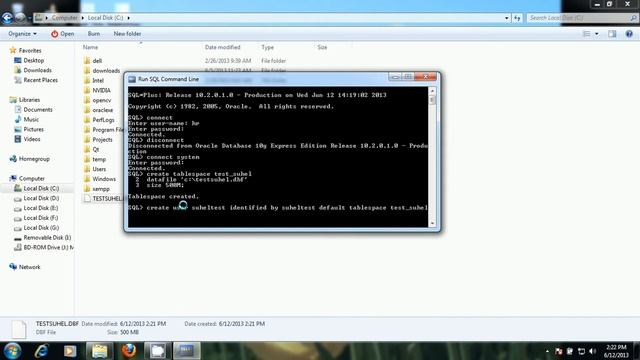Open the Organize menu
This screenshot has height=360, width=640.
click(22, 34)
